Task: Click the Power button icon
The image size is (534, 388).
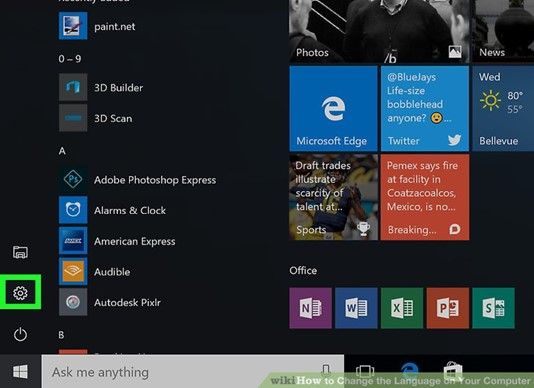Action: tap(20, 334)
